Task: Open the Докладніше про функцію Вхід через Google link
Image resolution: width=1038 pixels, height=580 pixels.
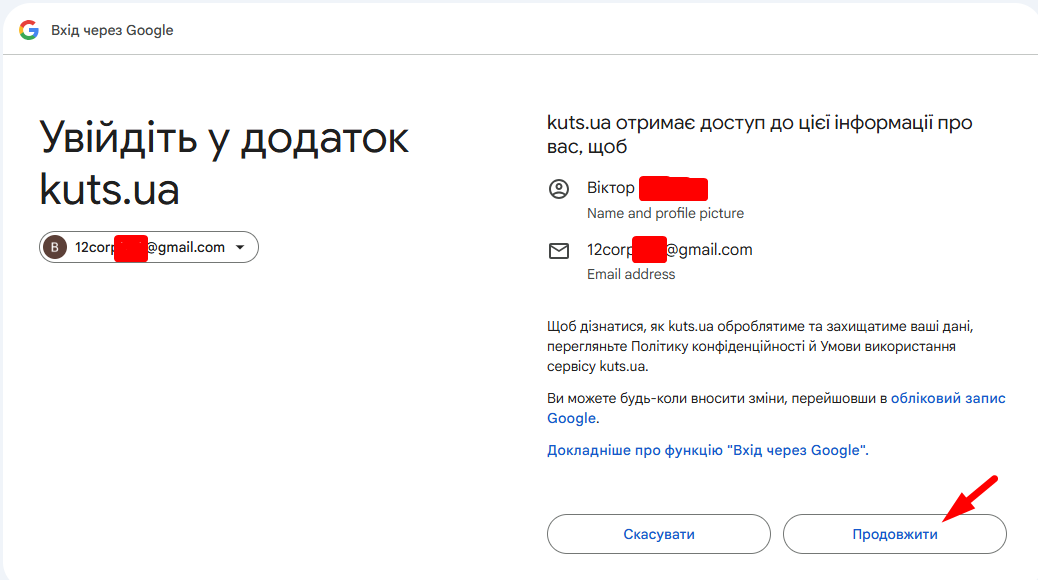Action: [x=707, y=450]
